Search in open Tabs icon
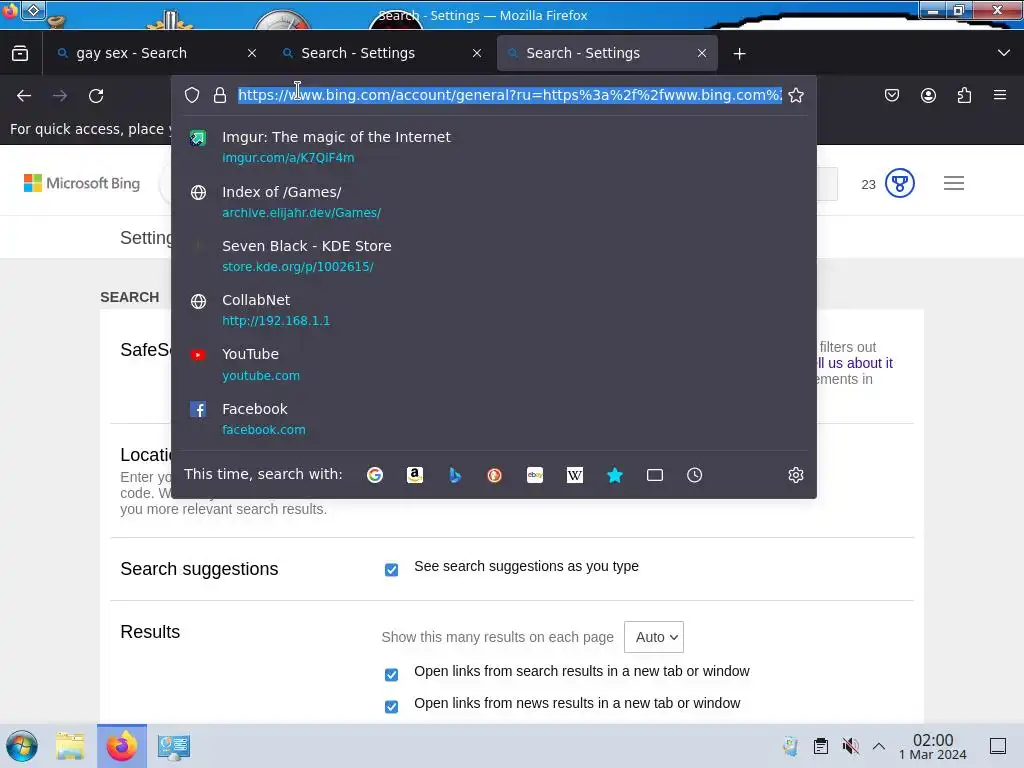Image resolution: width=1024 pixels, height=768 pixels. 654,475
